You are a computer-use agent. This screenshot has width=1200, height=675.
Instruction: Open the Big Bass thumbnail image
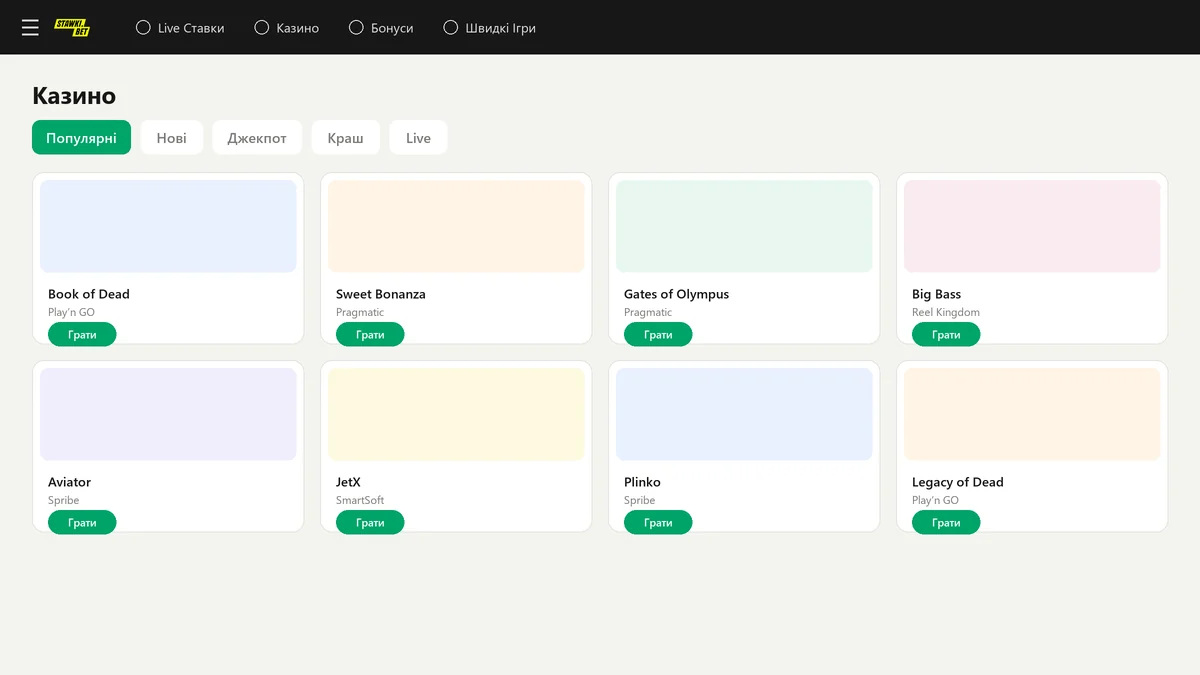(1032, 226)
